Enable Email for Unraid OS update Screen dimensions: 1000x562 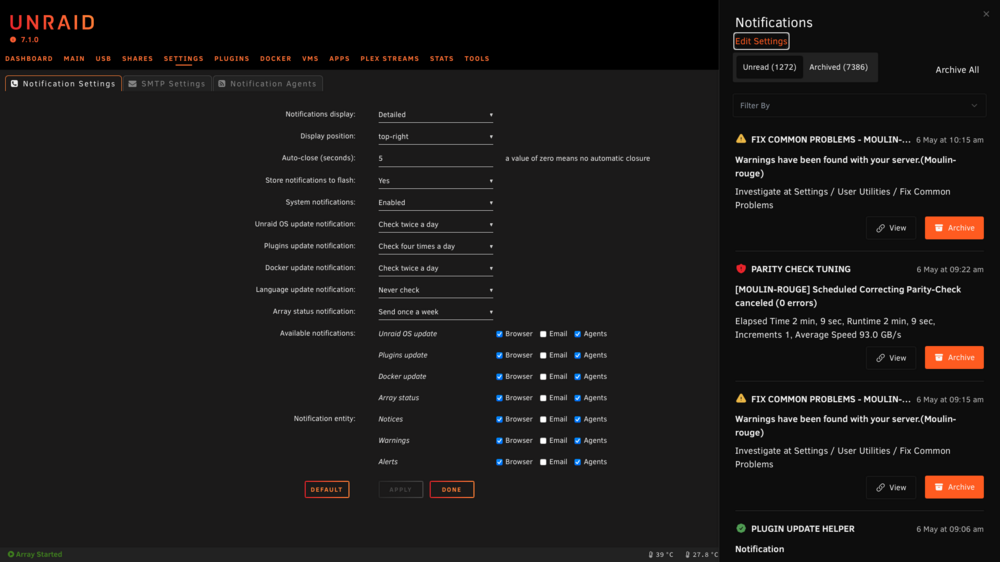click(x=543, y=334)
